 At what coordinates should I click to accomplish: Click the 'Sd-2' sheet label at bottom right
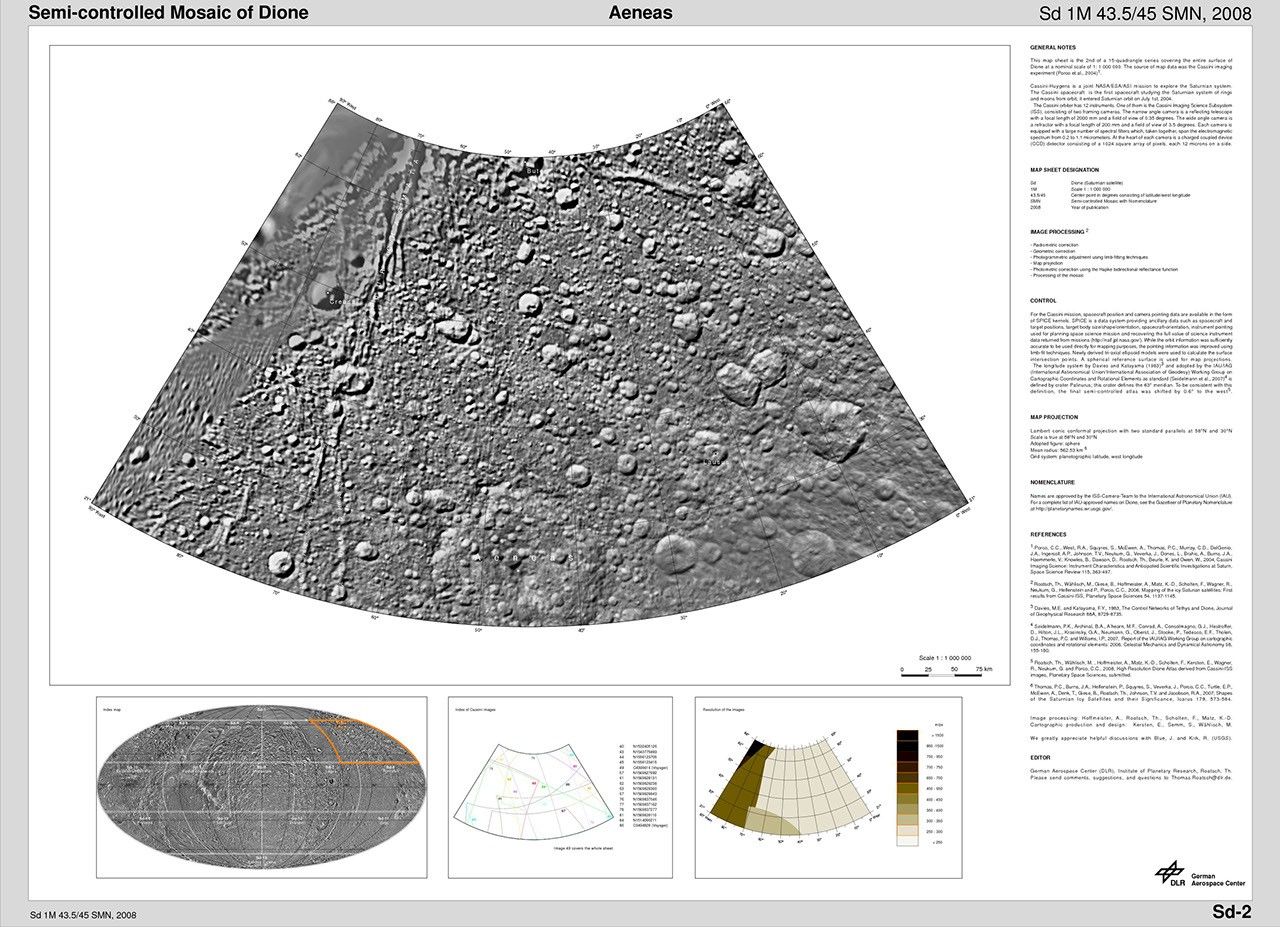pyautogui.click(x=1231, y=911)
